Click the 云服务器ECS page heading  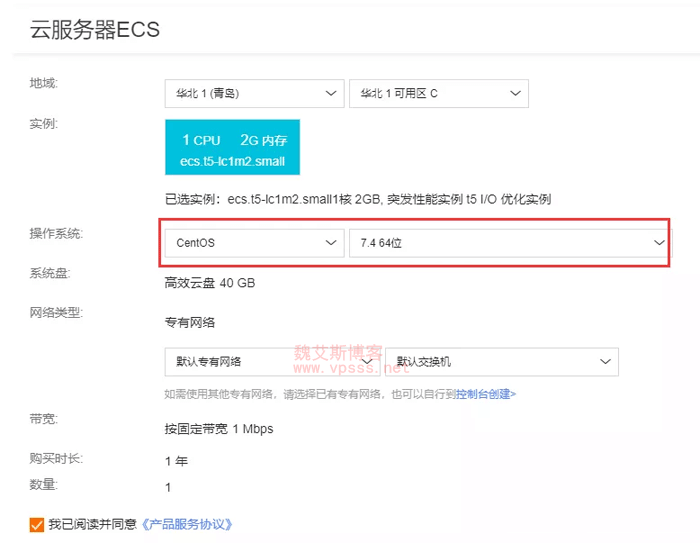coord(95,30)
